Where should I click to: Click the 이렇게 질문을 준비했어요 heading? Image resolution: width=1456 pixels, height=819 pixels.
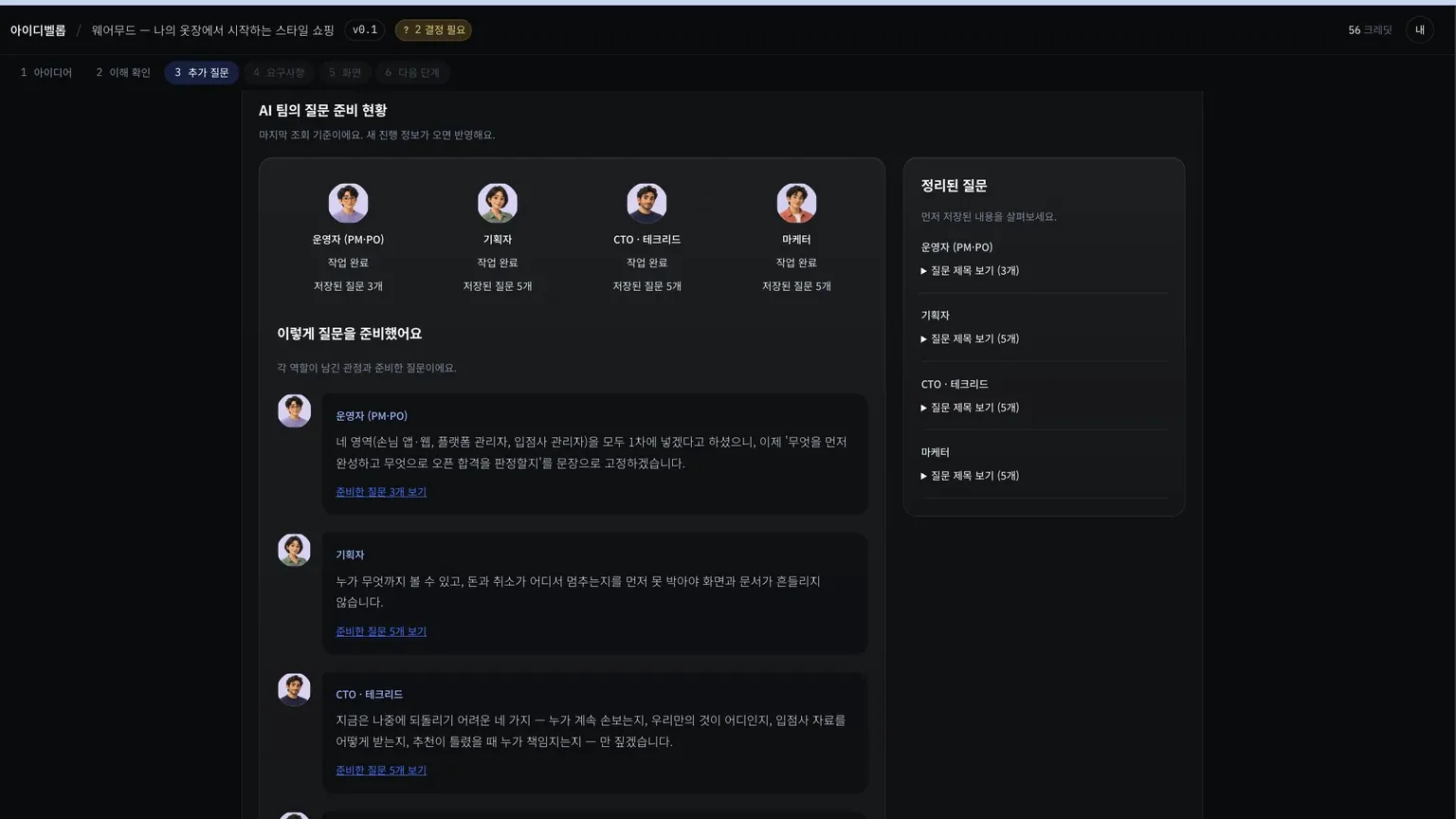(350, 334)
